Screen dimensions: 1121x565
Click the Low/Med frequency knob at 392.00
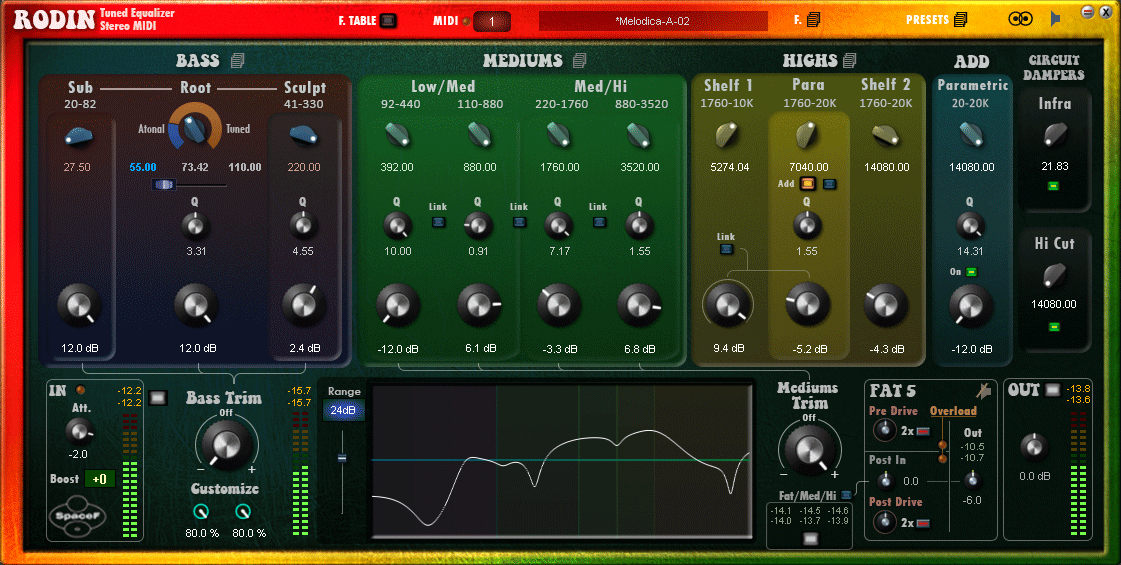coord(397,134)
